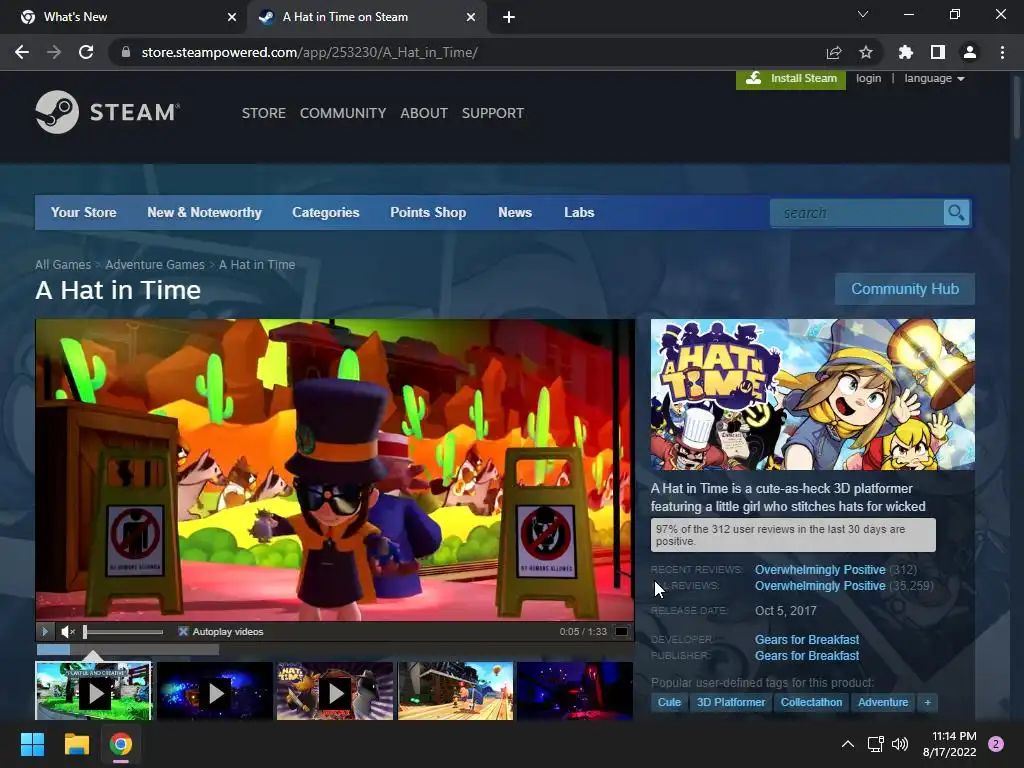Click the store search field

(x=857, y=213)
